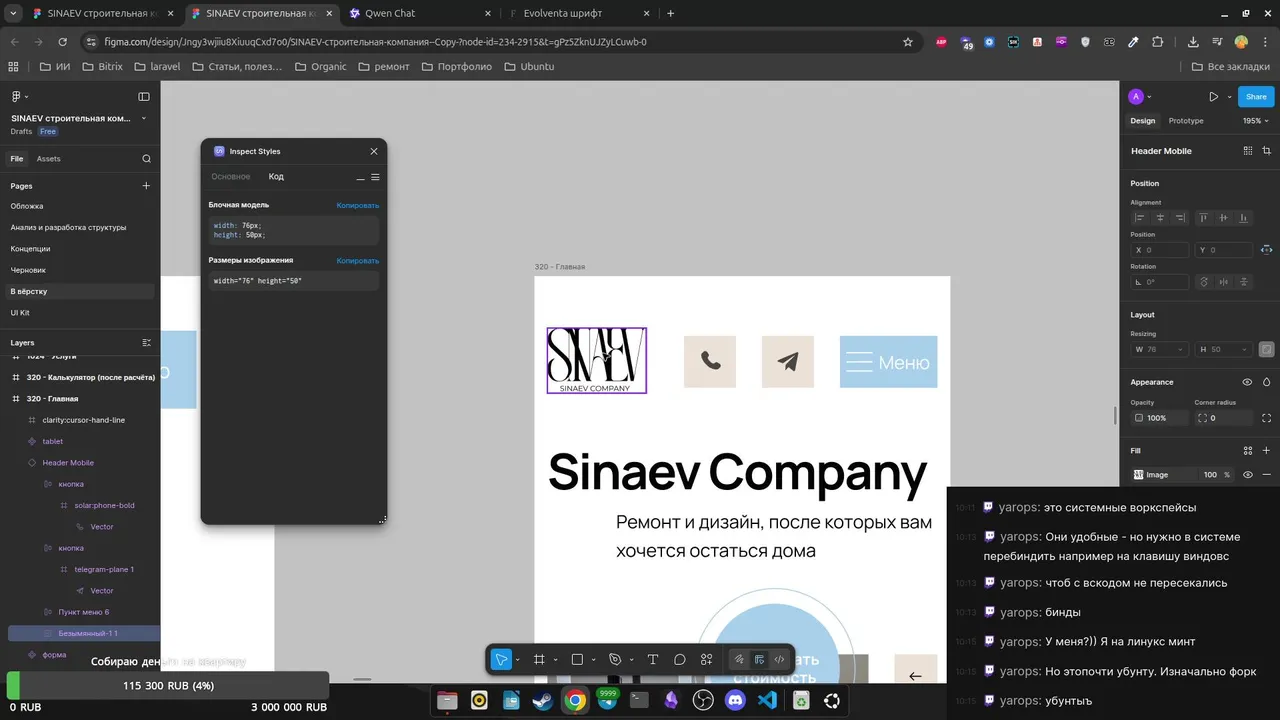Toggle individual corner radius controls
Image resolution: width=1280 pixels, height=720 pixels.
[1267, 418]
